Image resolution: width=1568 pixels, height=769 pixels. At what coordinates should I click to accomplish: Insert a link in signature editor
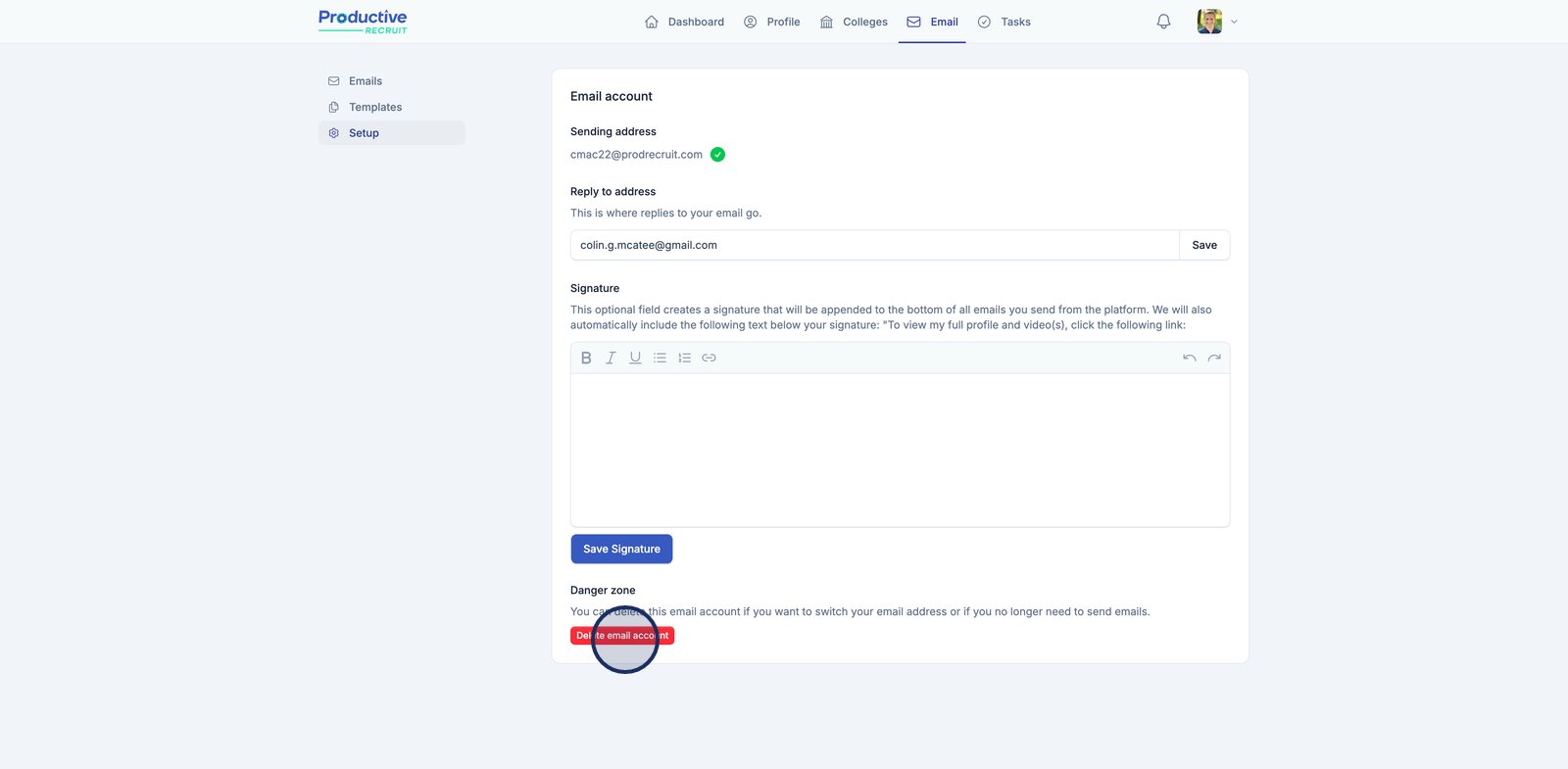pos(709,358)
